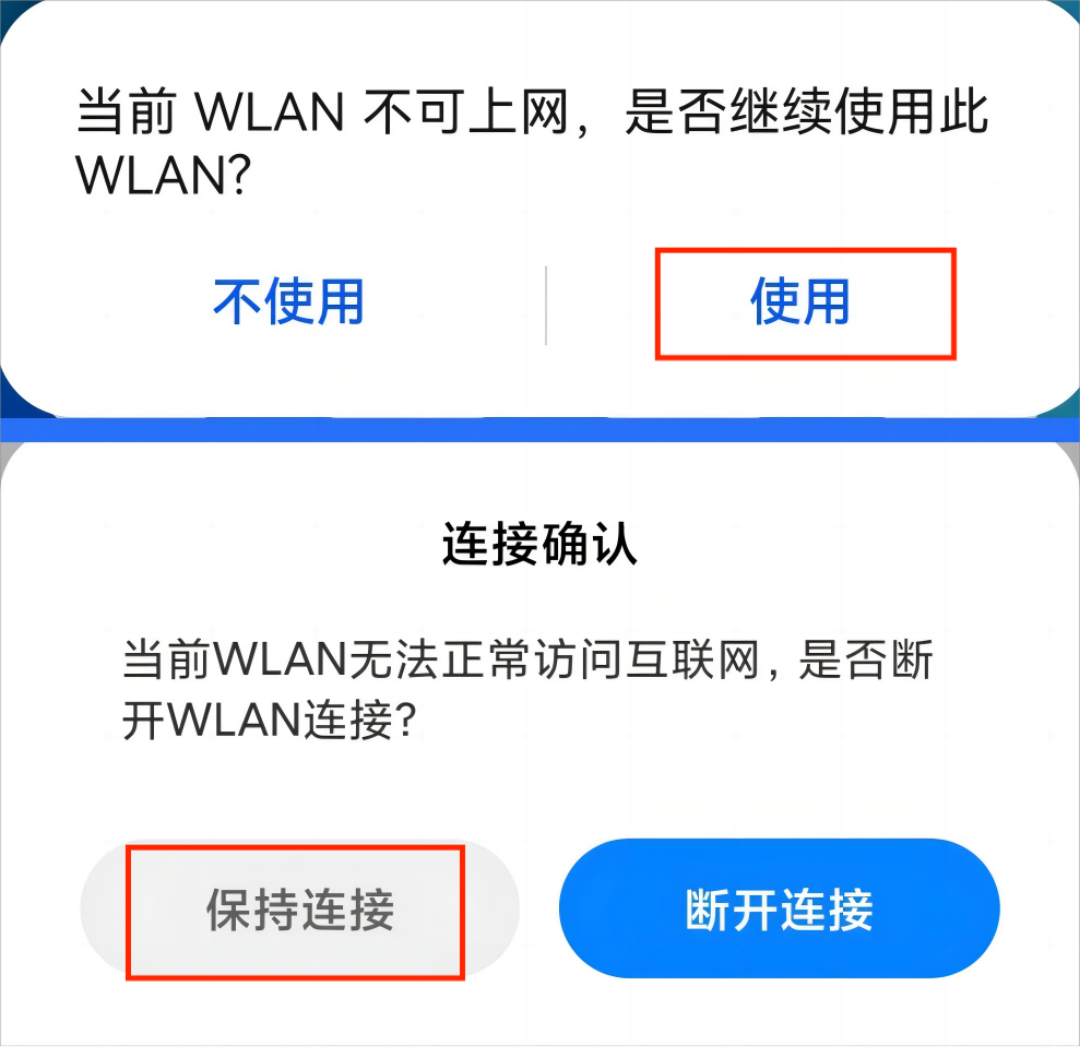Click vertical divider between 不使用 and 使用
Screen dimensions: 1080x1058
pos(546,305)
